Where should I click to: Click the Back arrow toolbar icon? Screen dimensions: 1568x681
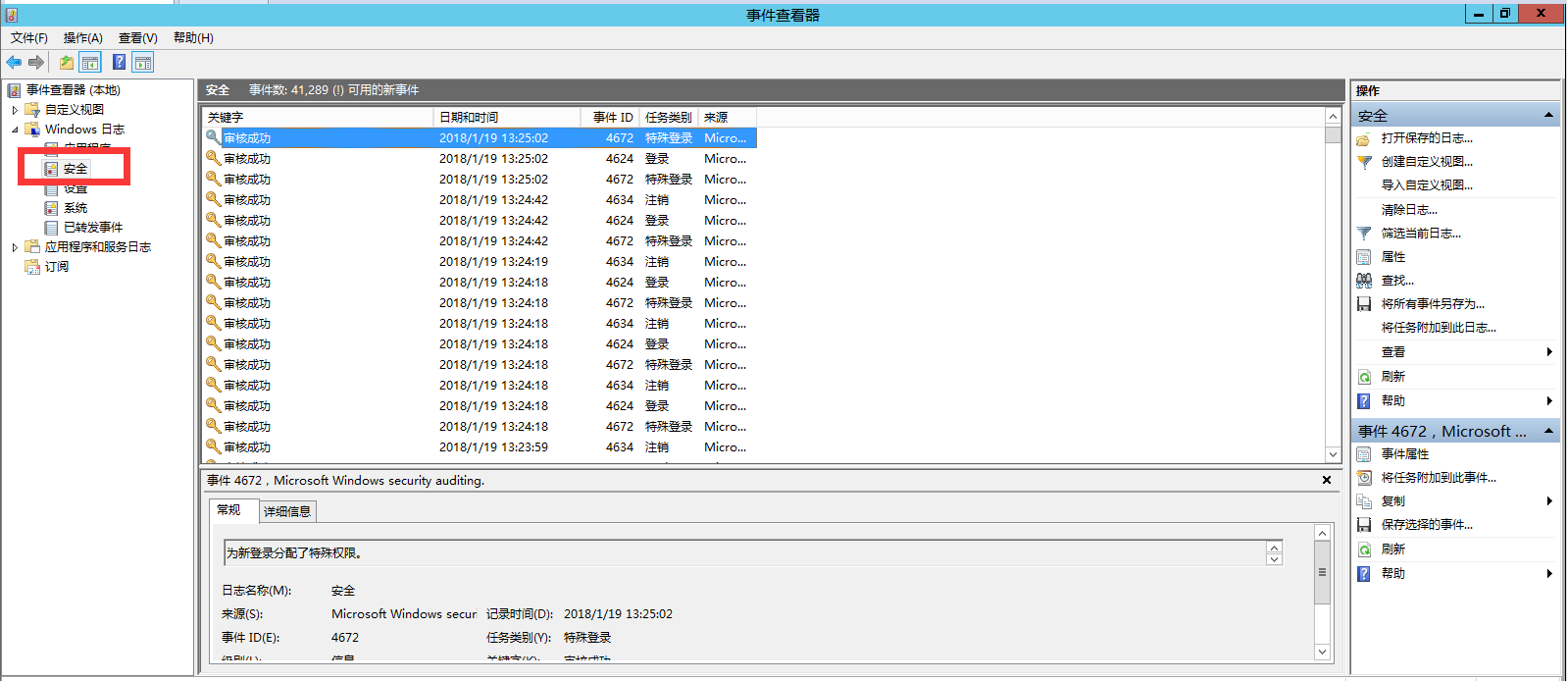click(14, 63)
